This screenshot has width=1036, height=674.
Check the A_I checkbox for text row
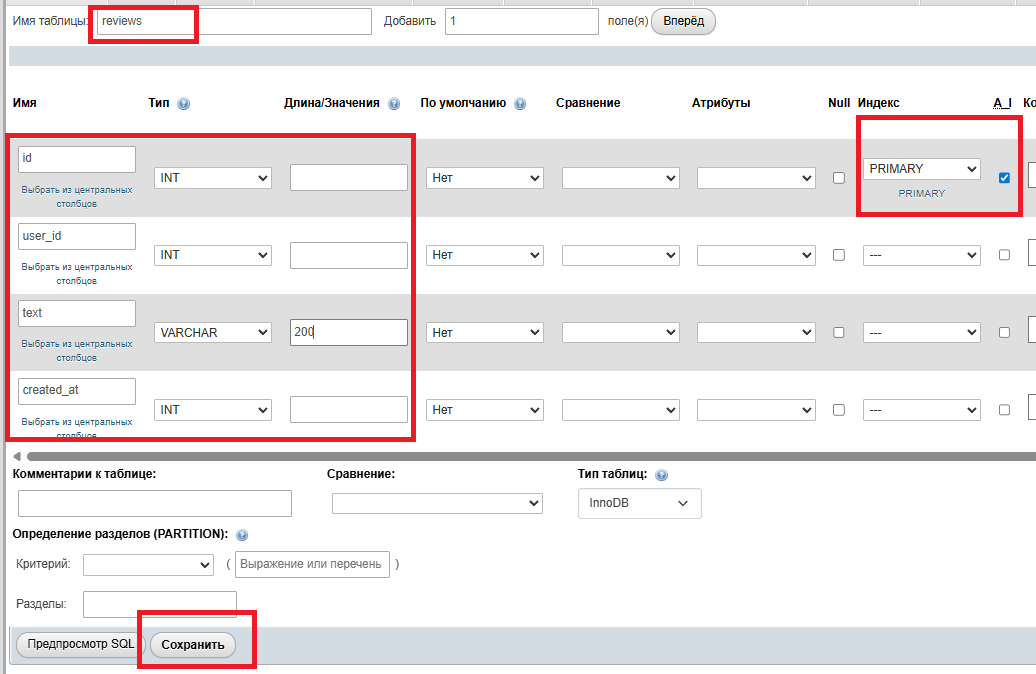pos(1004,332)
